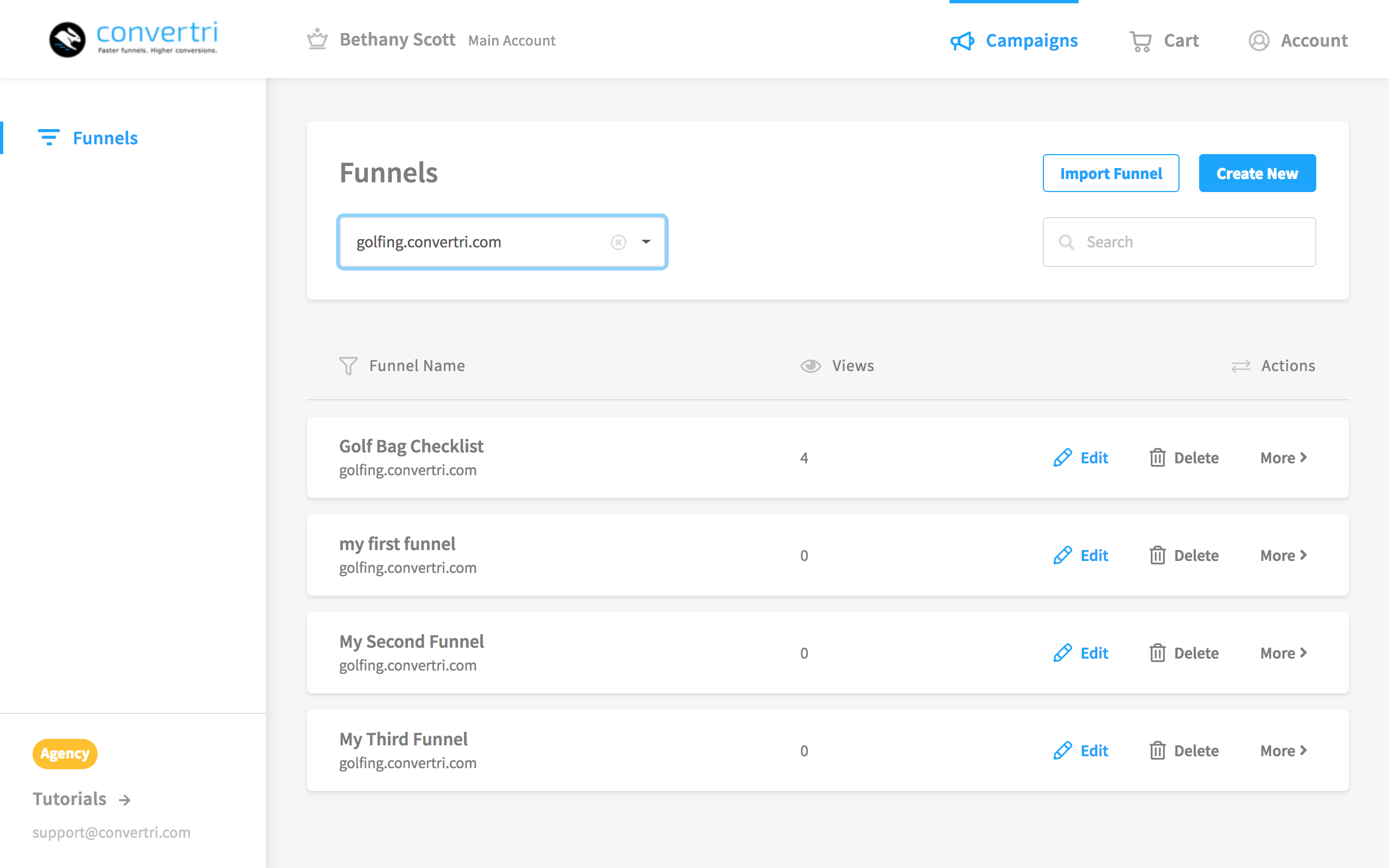The height and width of the screenshot is (868, 1389).
Task: Switch to the Campaigns tab
Action: pyautogui.click(x=1031, y=41)
